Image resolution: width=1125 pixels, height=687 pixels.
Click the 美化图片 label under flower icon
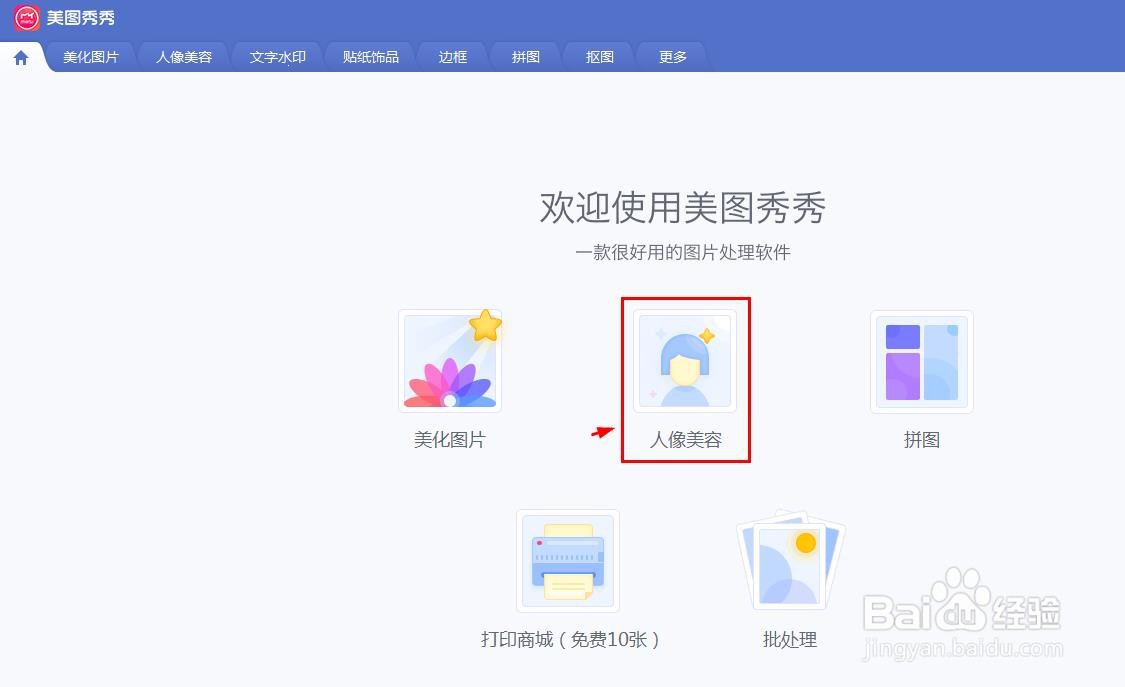pyautogui.click(x=450, y=440)
